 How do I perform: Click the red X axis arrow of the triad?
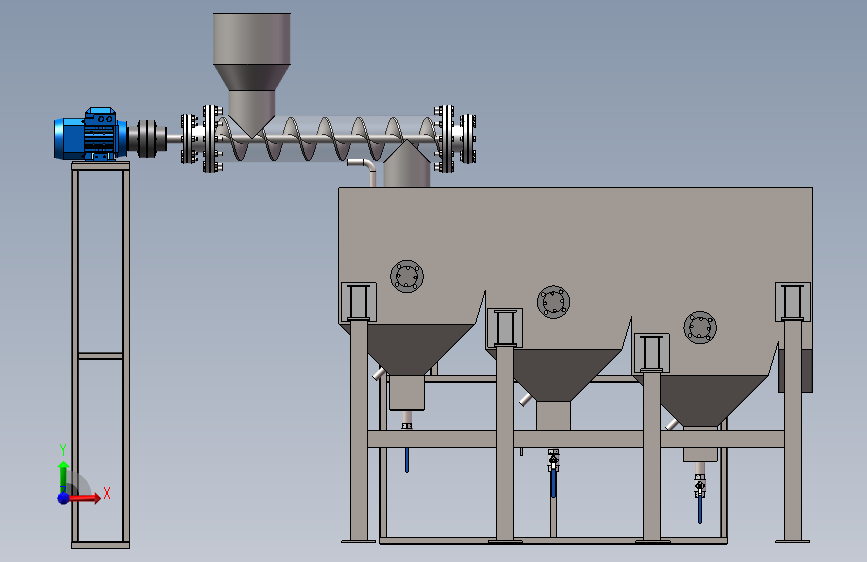(86, 498)
